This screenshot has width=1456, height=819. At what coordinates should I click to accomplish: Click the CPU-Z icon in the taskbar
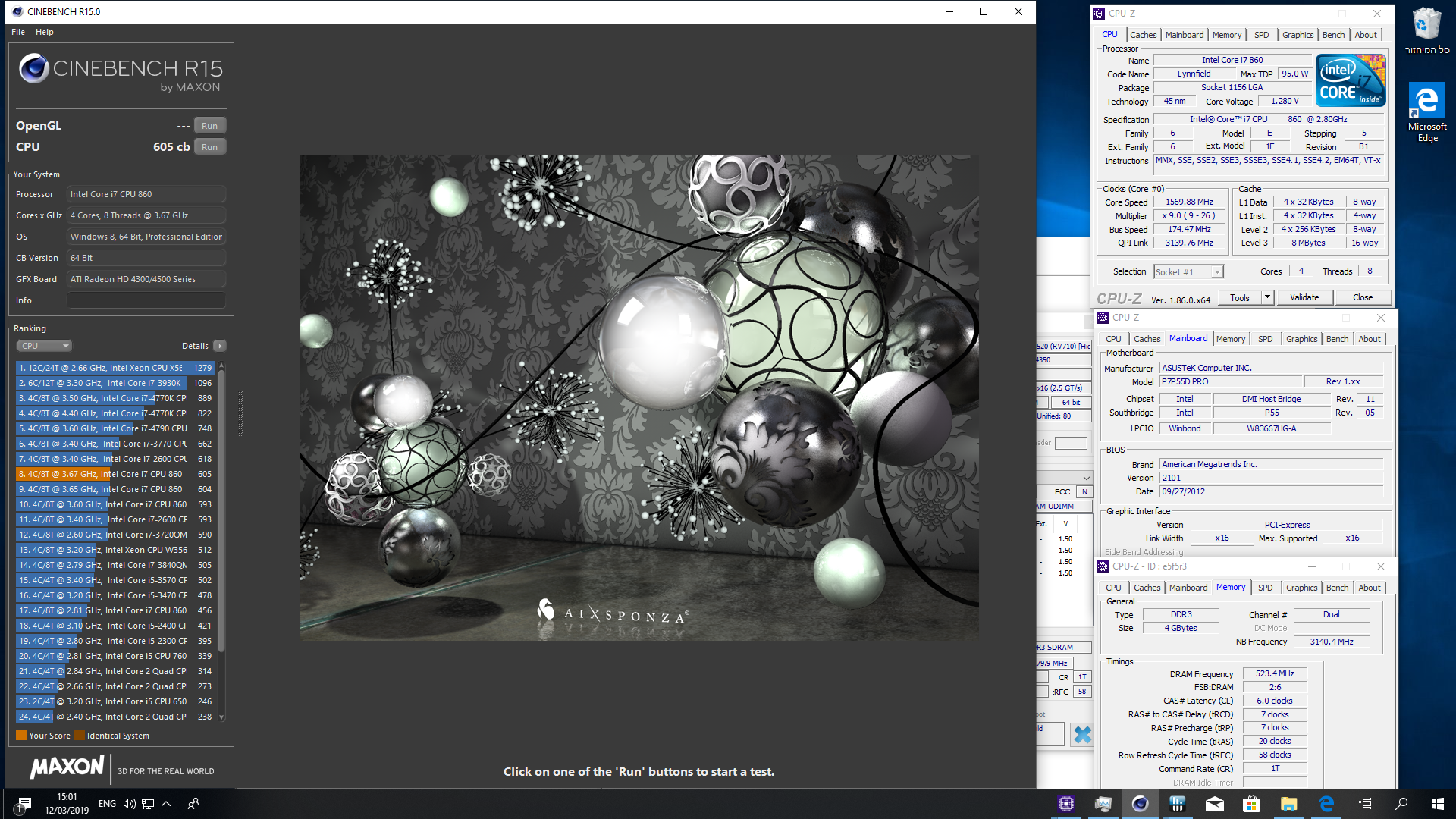click(x=1066, y=804)
